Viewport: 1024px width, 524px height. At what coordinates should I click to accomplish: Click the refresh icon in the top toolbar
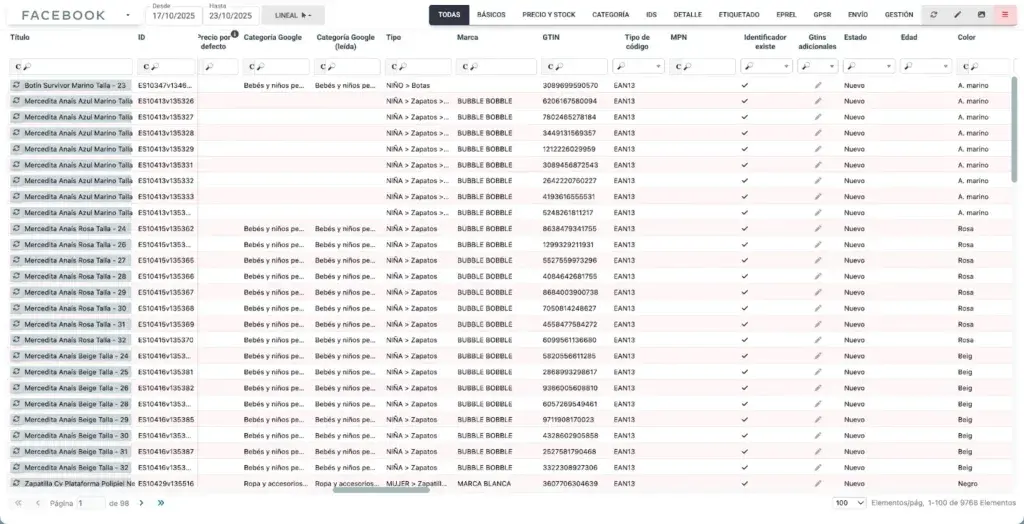pyautogui.click(x=934, y=14)
